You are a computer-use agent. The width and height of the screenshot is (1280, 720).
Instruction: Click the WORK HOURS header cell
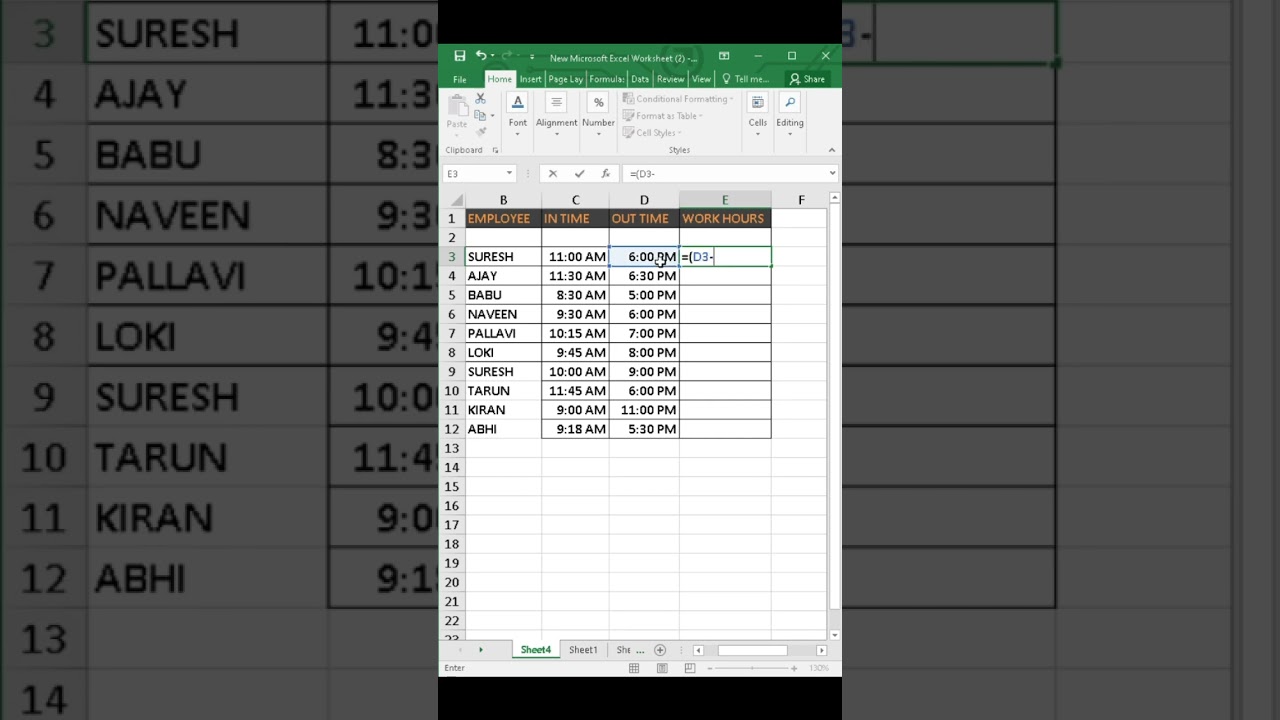pos(725,218)
